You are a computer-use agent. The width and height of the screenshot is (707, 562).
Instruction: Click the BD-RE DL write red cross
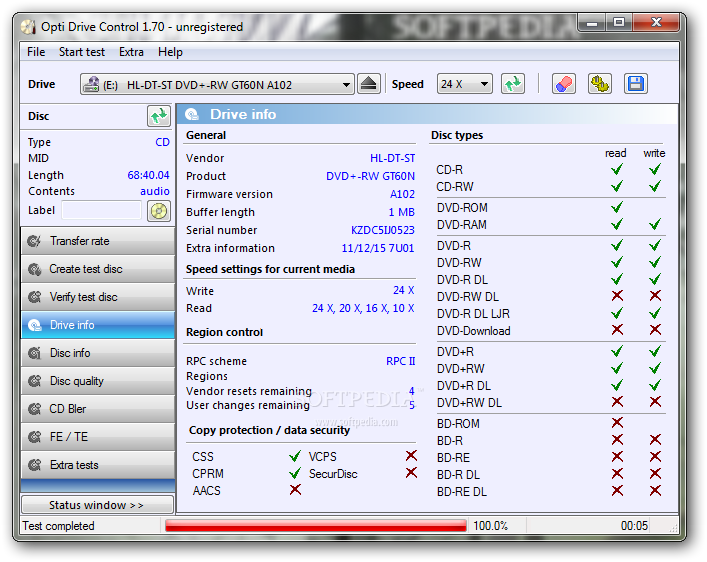656,491
